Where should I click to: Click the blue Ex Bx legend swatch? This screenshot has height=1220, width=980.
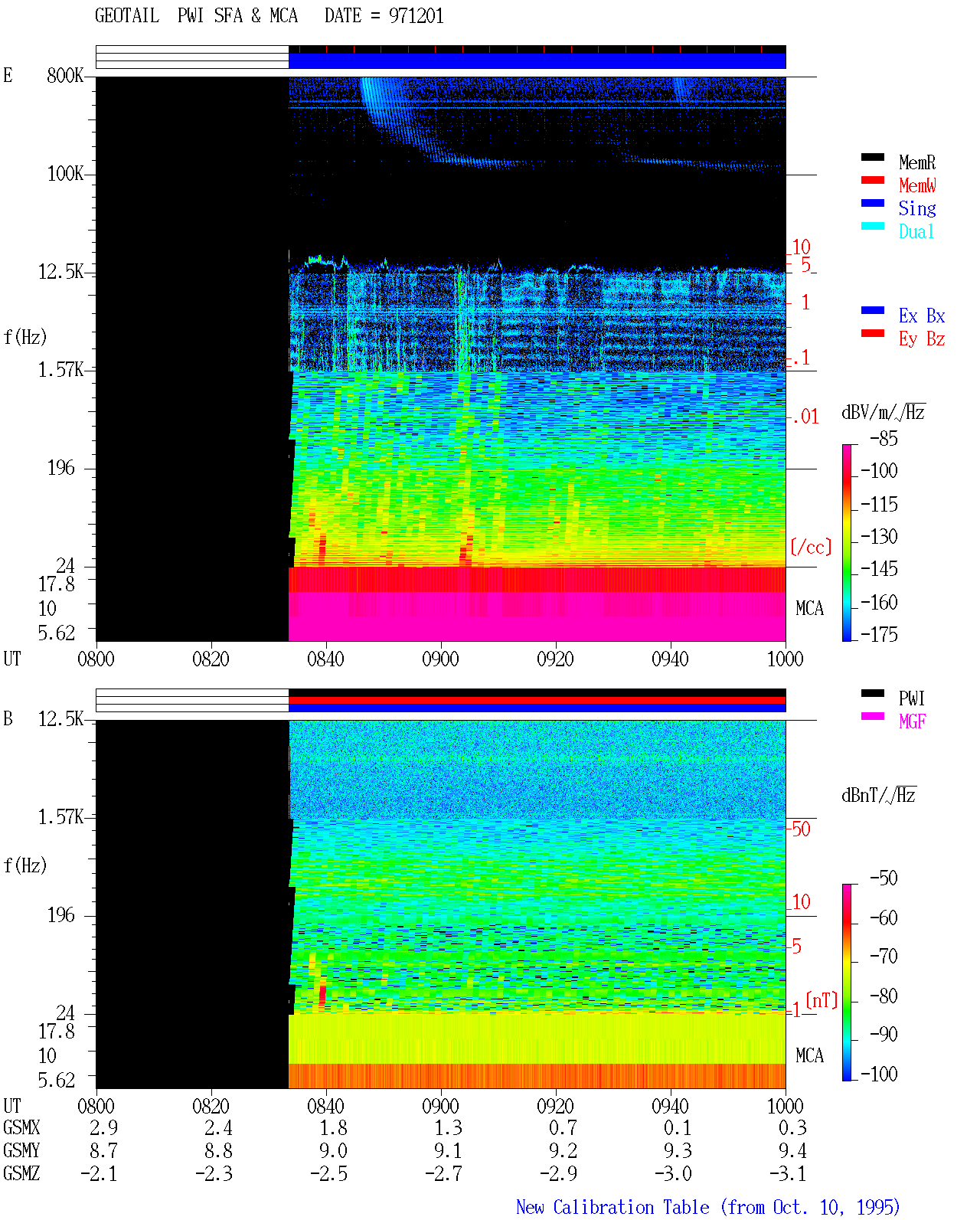point(873,311)
